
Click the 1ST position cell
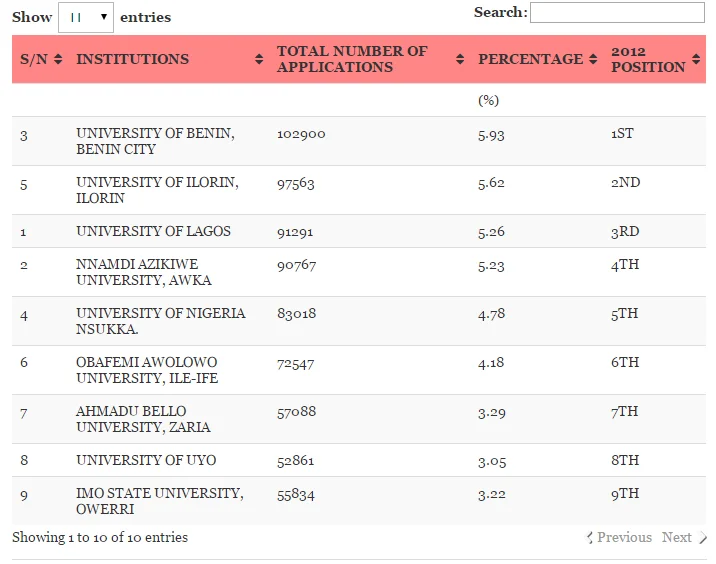click(x=622, y=133)
